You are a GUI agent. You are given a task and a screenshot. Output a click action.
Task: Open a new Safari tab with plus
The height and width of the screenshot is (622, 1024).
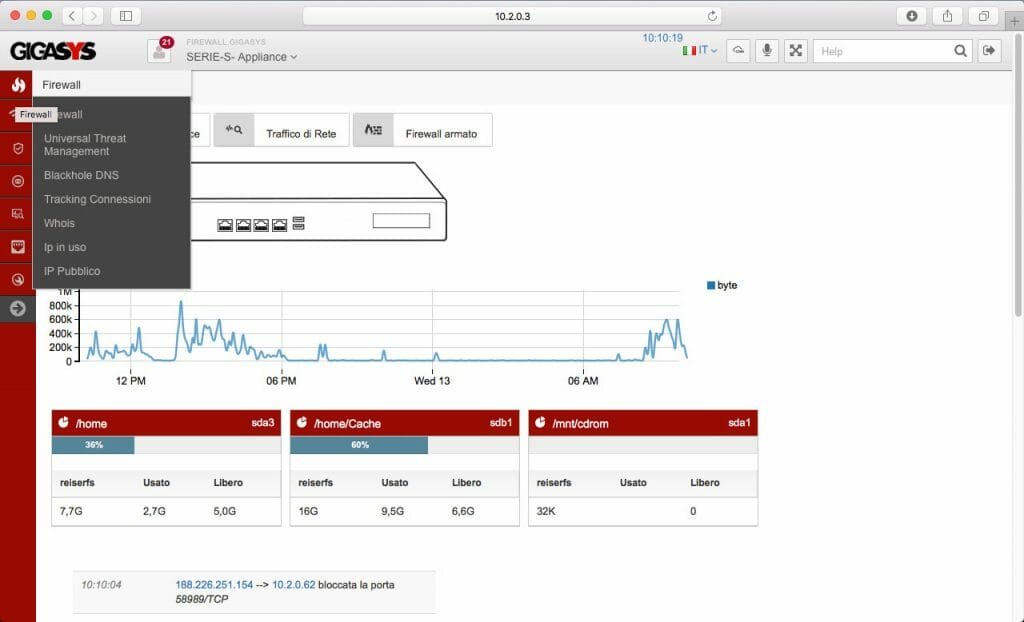tap(1014, 21)
